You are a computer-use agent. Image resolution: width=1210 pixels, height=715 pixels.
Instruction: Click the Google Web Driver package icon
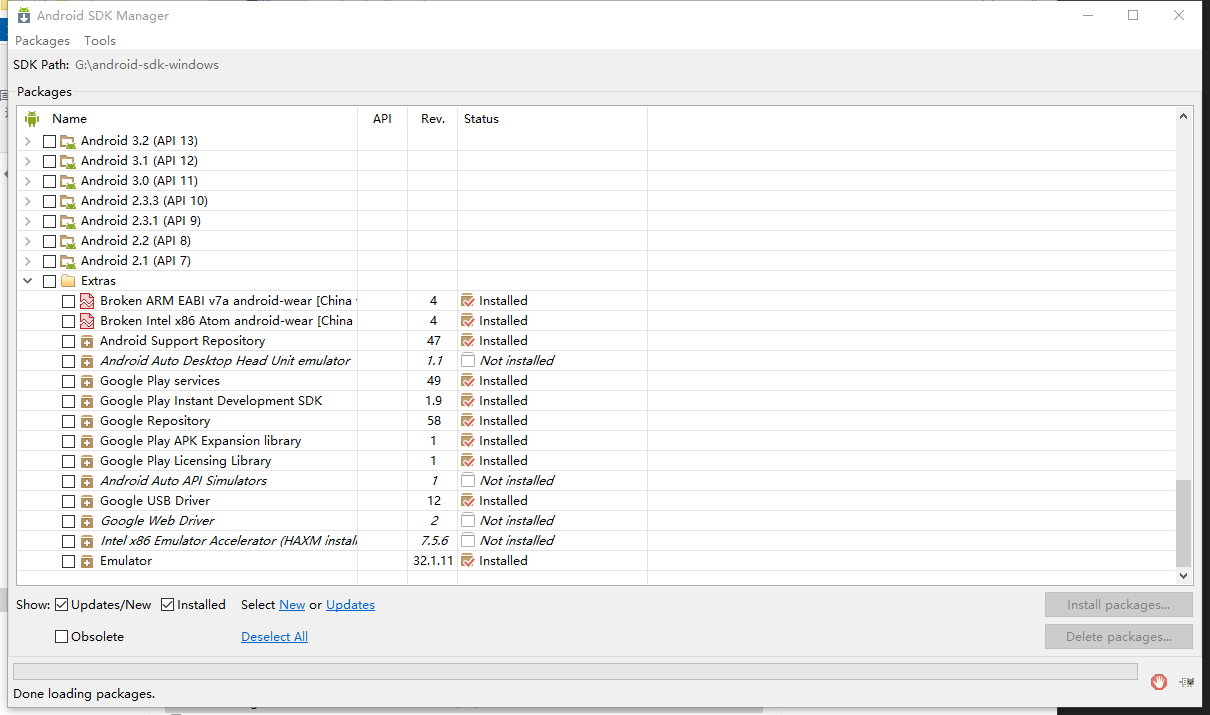[x=87, y=521]
